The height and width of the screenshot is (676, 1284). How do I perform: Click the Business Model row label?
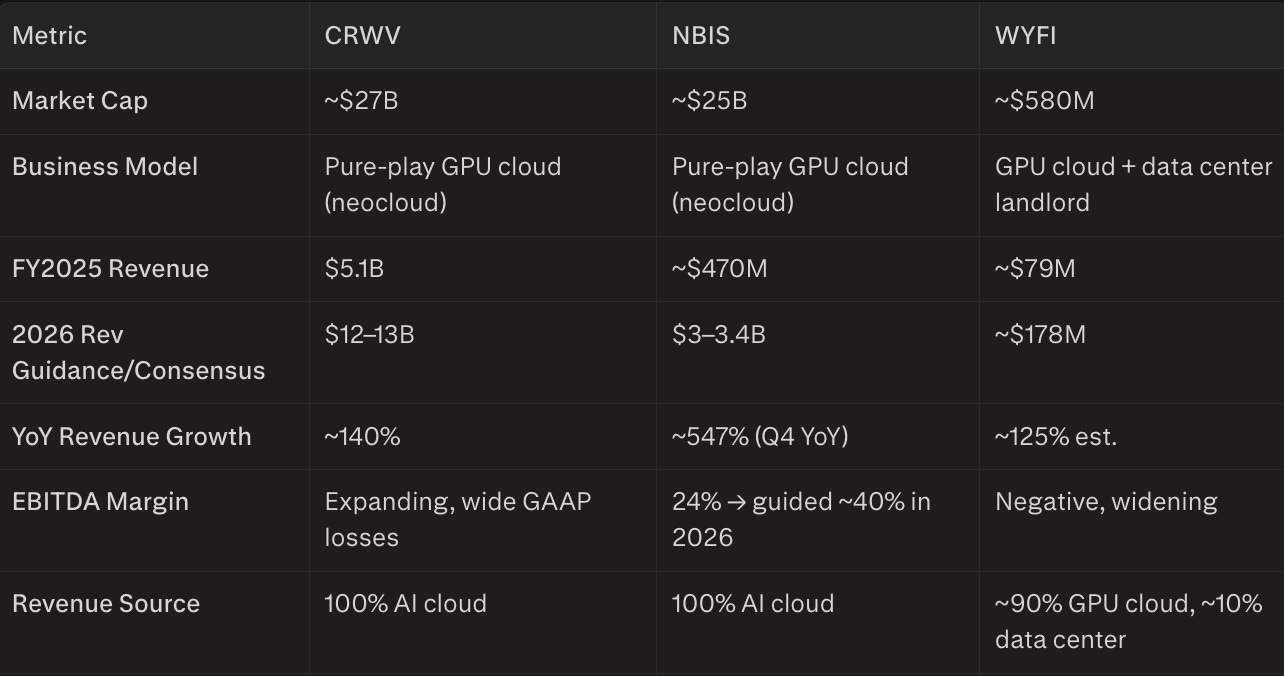pyautogui.click(x=105, y=166)
